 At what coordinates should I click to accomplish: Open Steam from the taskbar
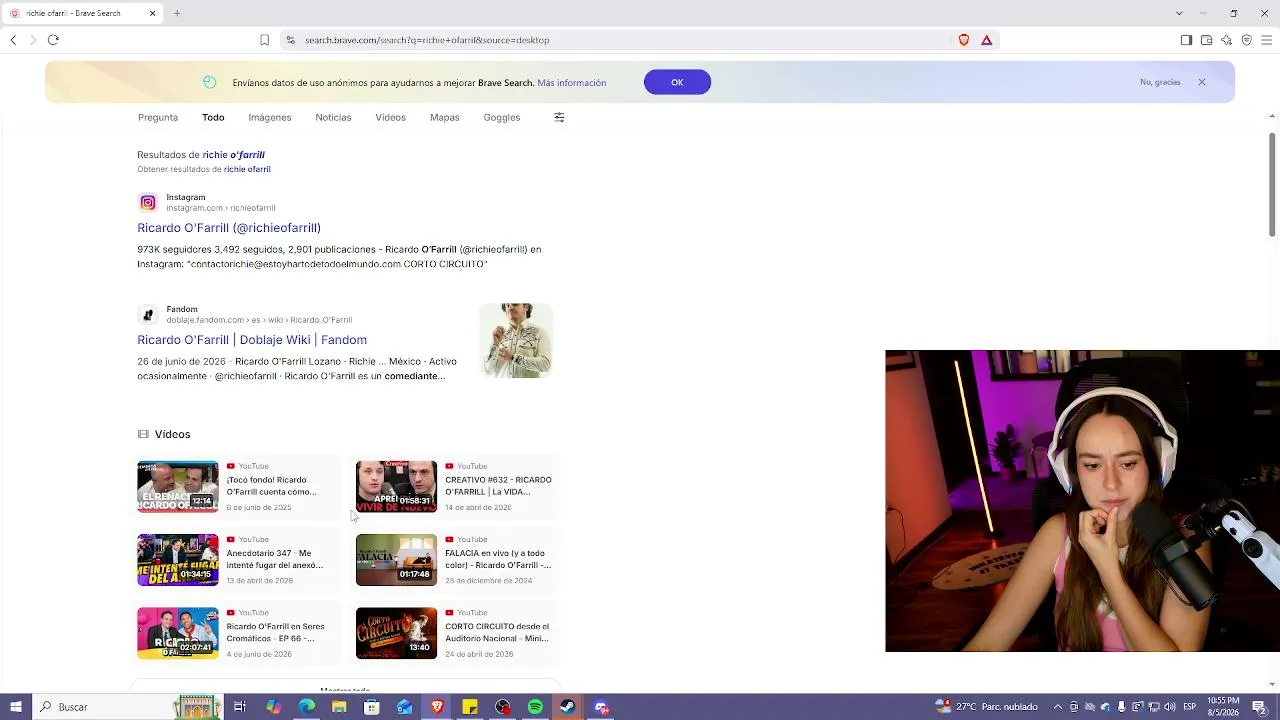tap(567, 707)
